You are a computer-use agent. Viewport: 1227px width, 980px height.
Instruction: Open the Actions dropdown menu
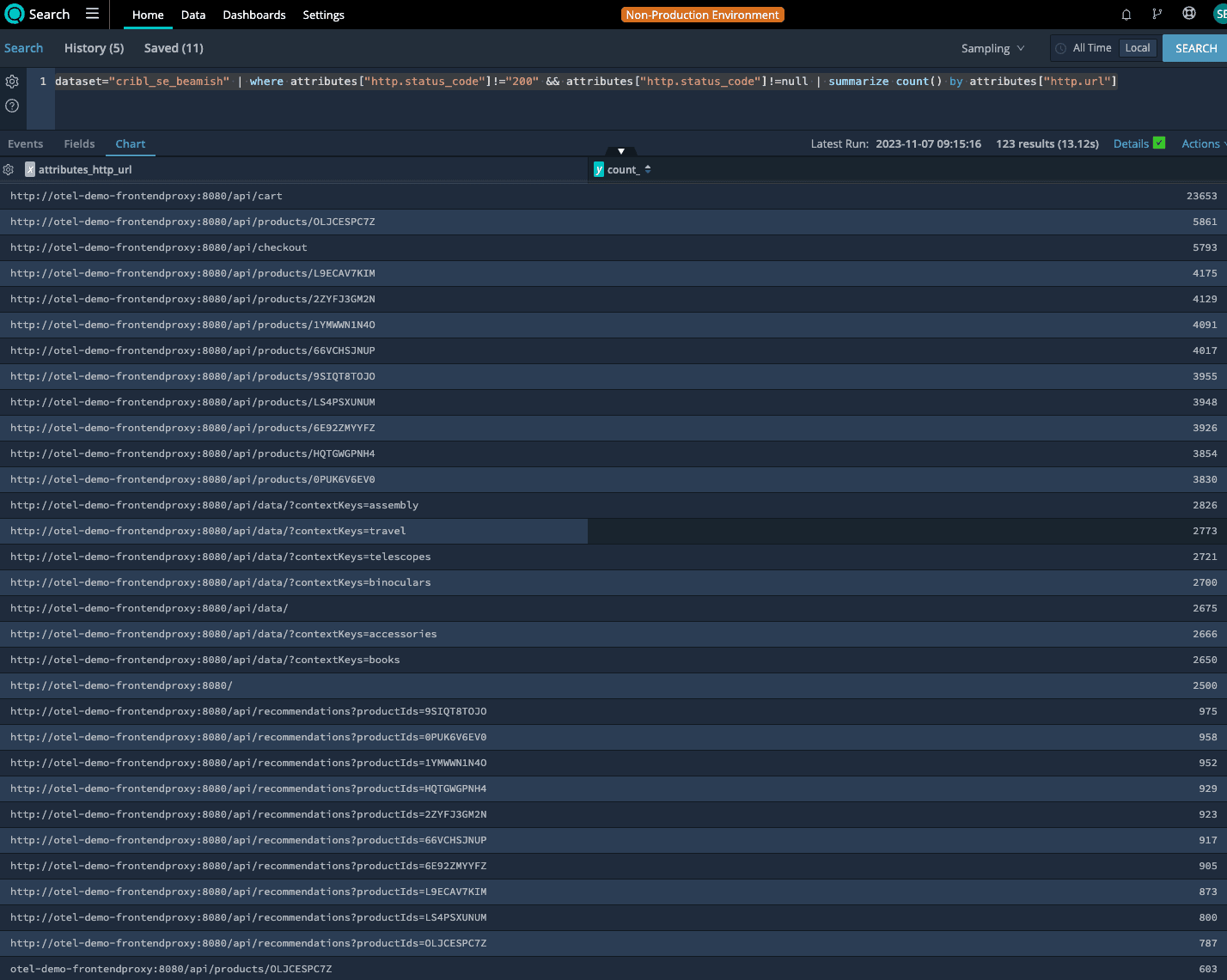(x=1202, y=144)
